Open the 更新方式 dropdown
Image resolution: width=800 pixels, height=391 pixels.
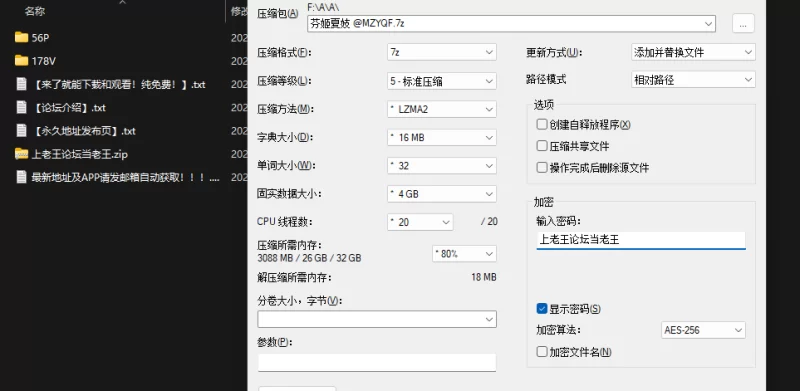pos(693,52)
